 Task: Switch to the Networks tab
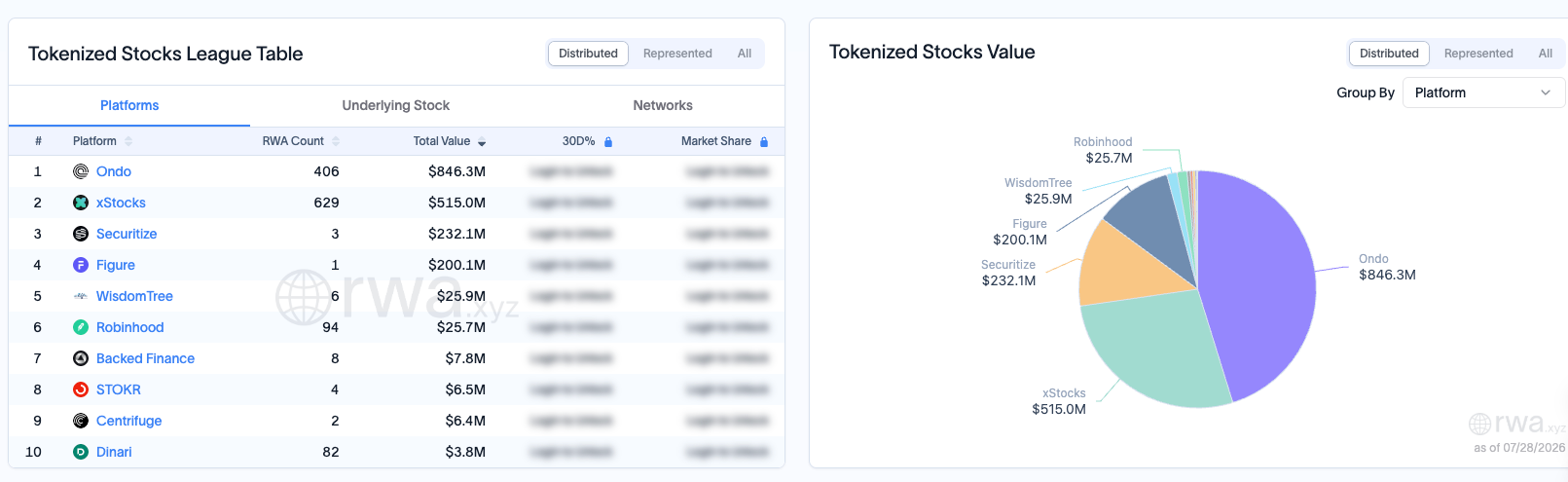663,105
